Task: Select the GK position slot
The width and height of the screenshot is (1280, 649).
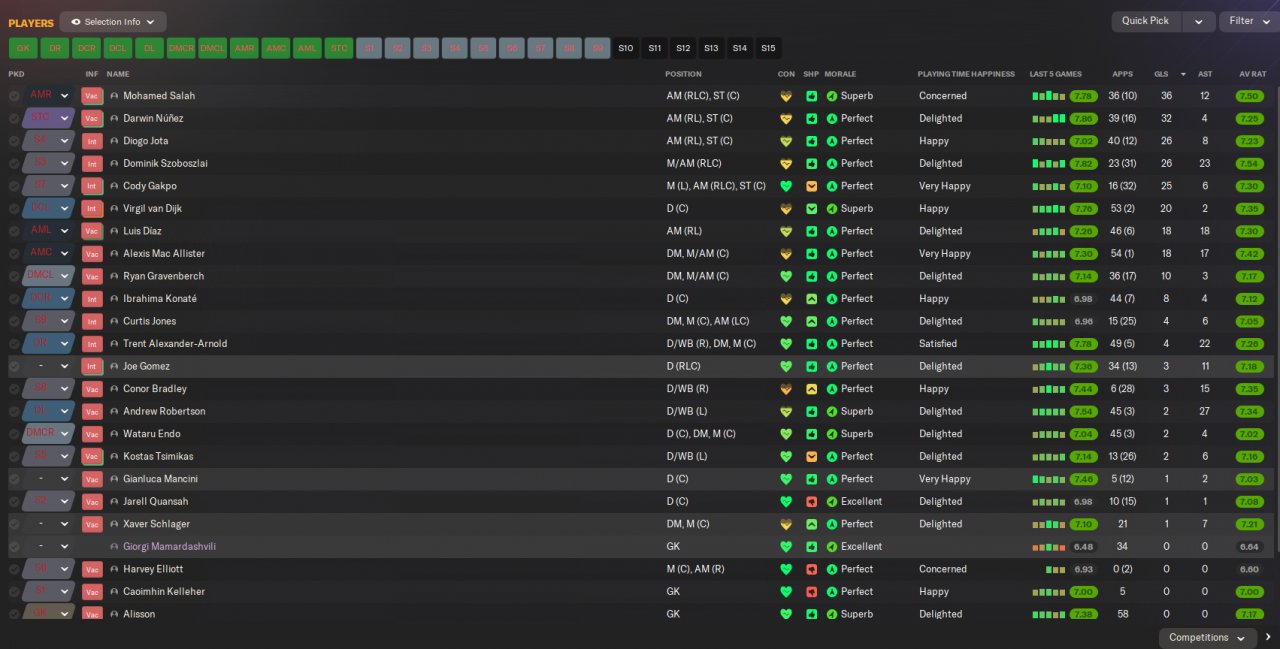Action: coord(23,48)
